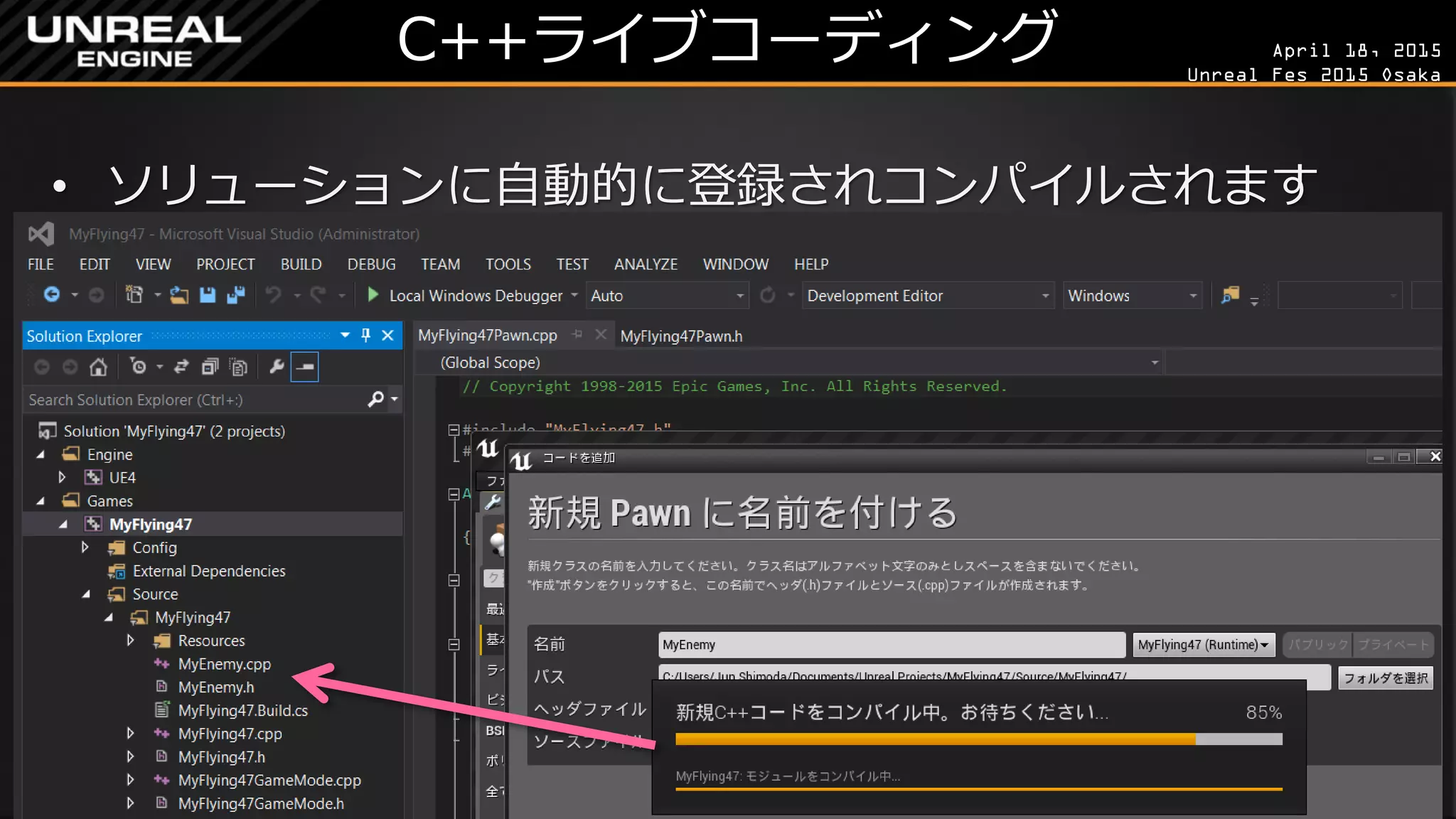Click the Redo arrow icon
1456x819 pixels.
coord(318,294)
